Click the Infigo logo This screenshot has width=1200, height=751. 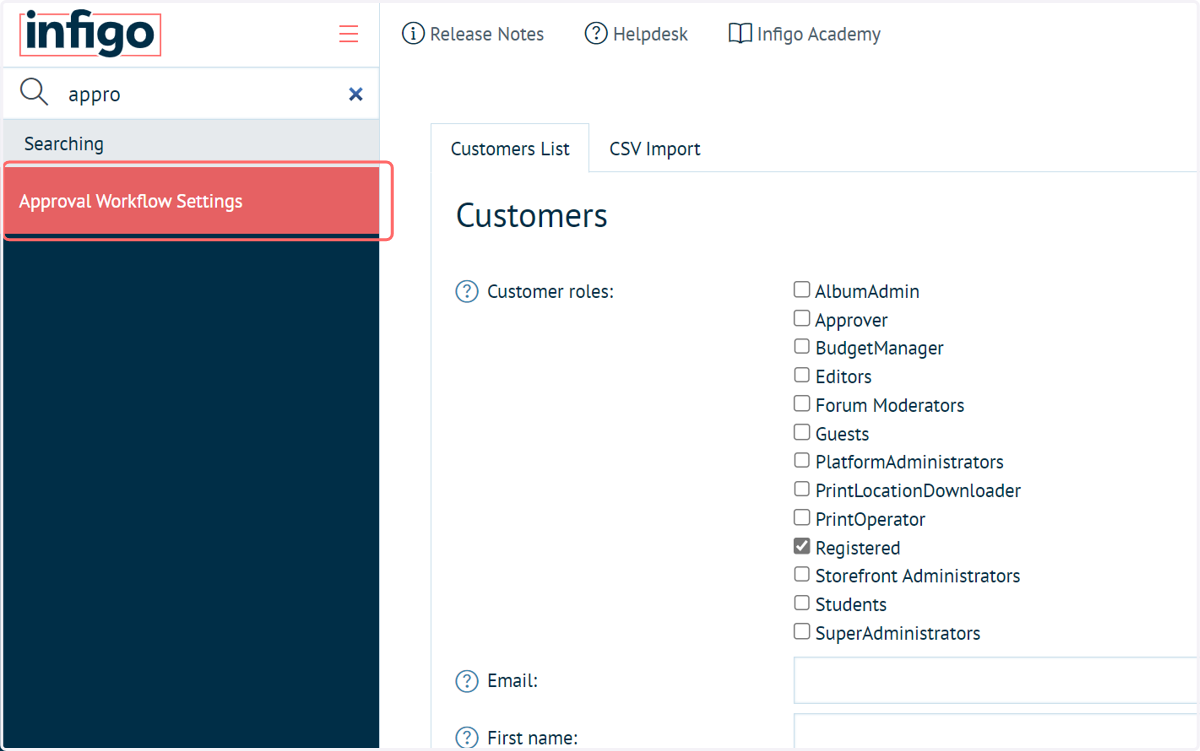click(90, 34)
